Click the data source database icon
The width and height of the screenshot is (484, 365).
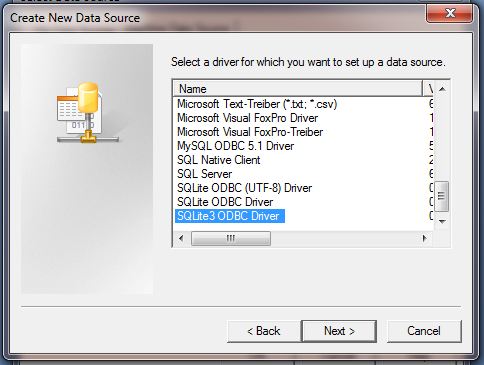[88, 113]
